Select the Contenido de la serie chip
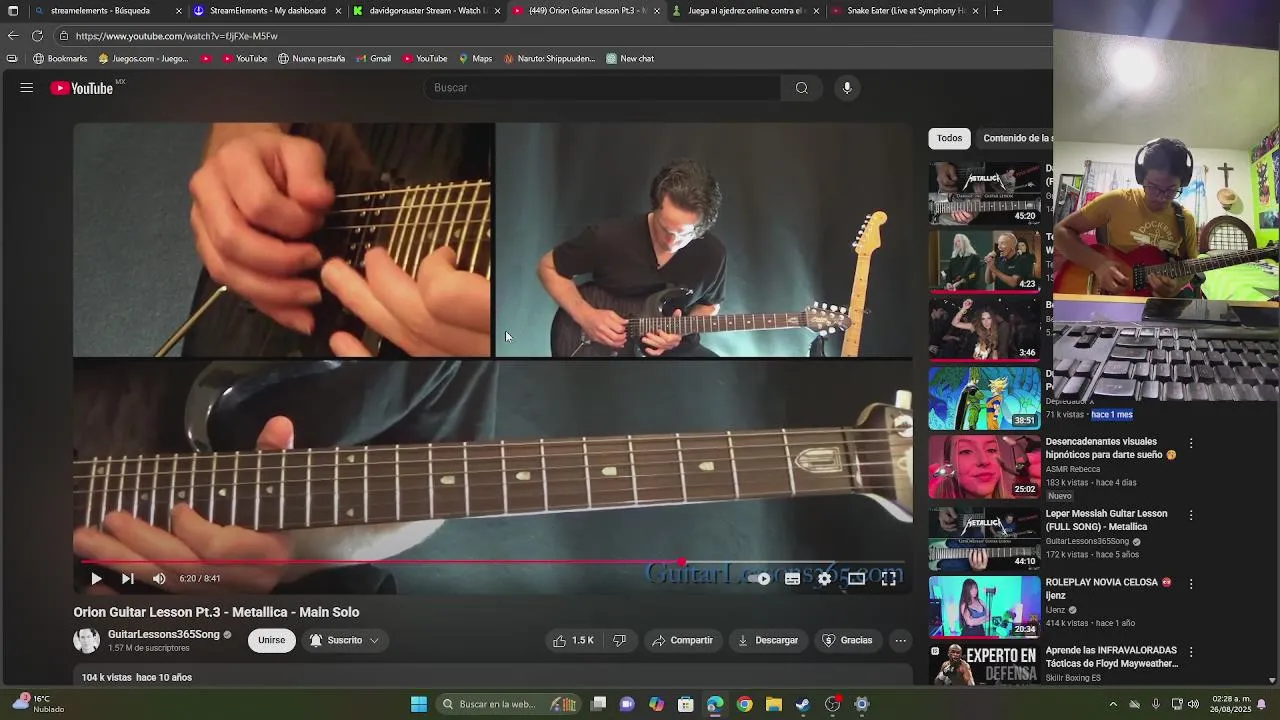 coord(1016,138)
